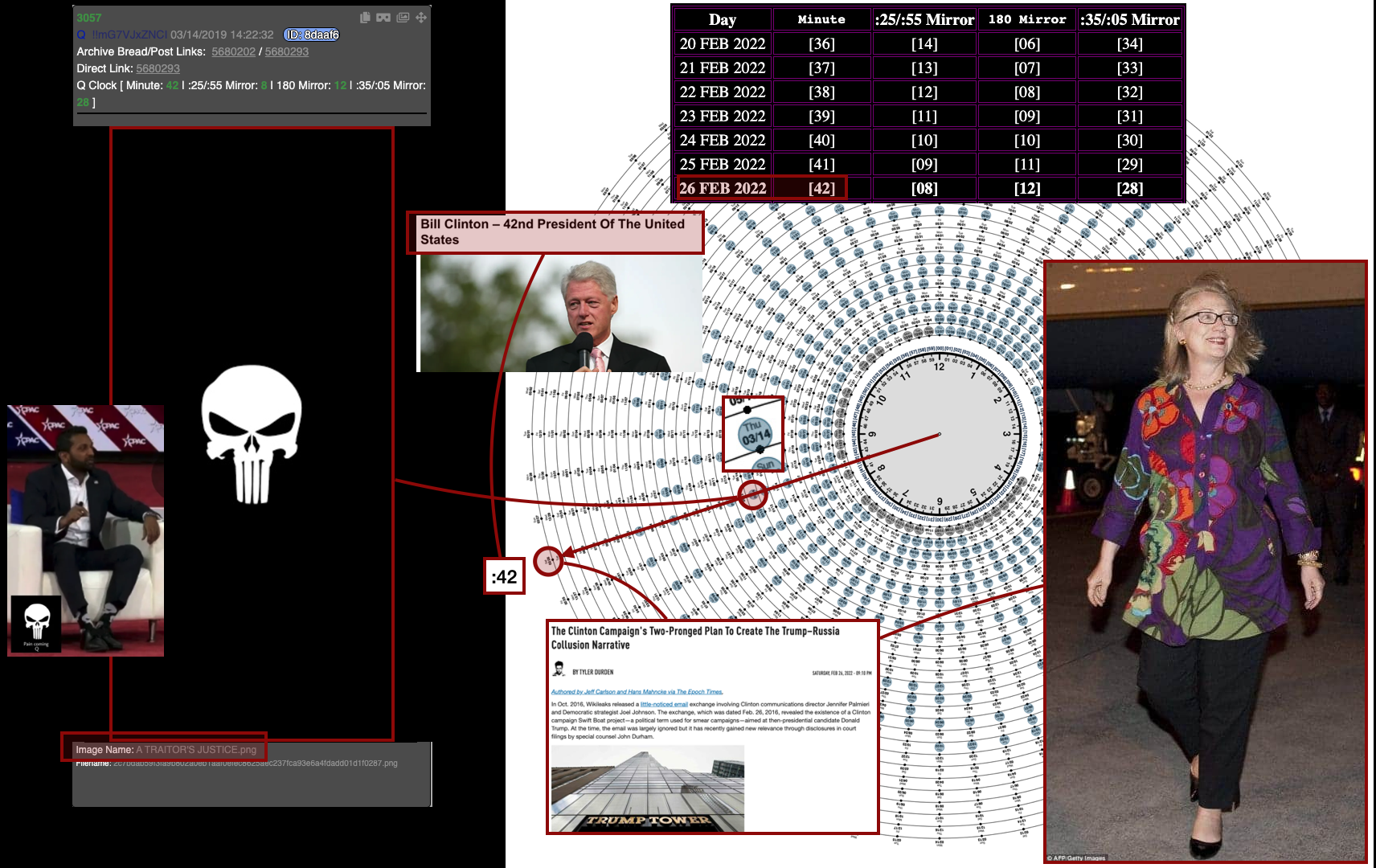Open the Direct Link 5680293
Image resolution: width=1376 pixels, height=868 pixels.
pyautogui.click(x=158, y=68)
